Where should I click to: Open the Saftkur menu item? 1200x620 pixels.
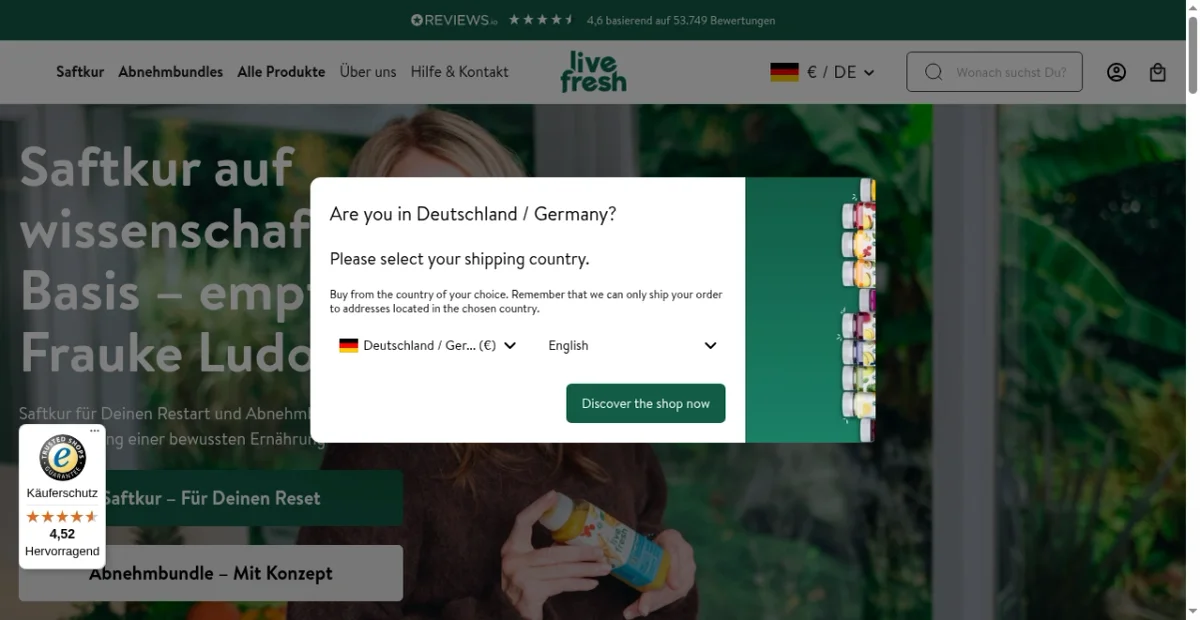[80, 72]
